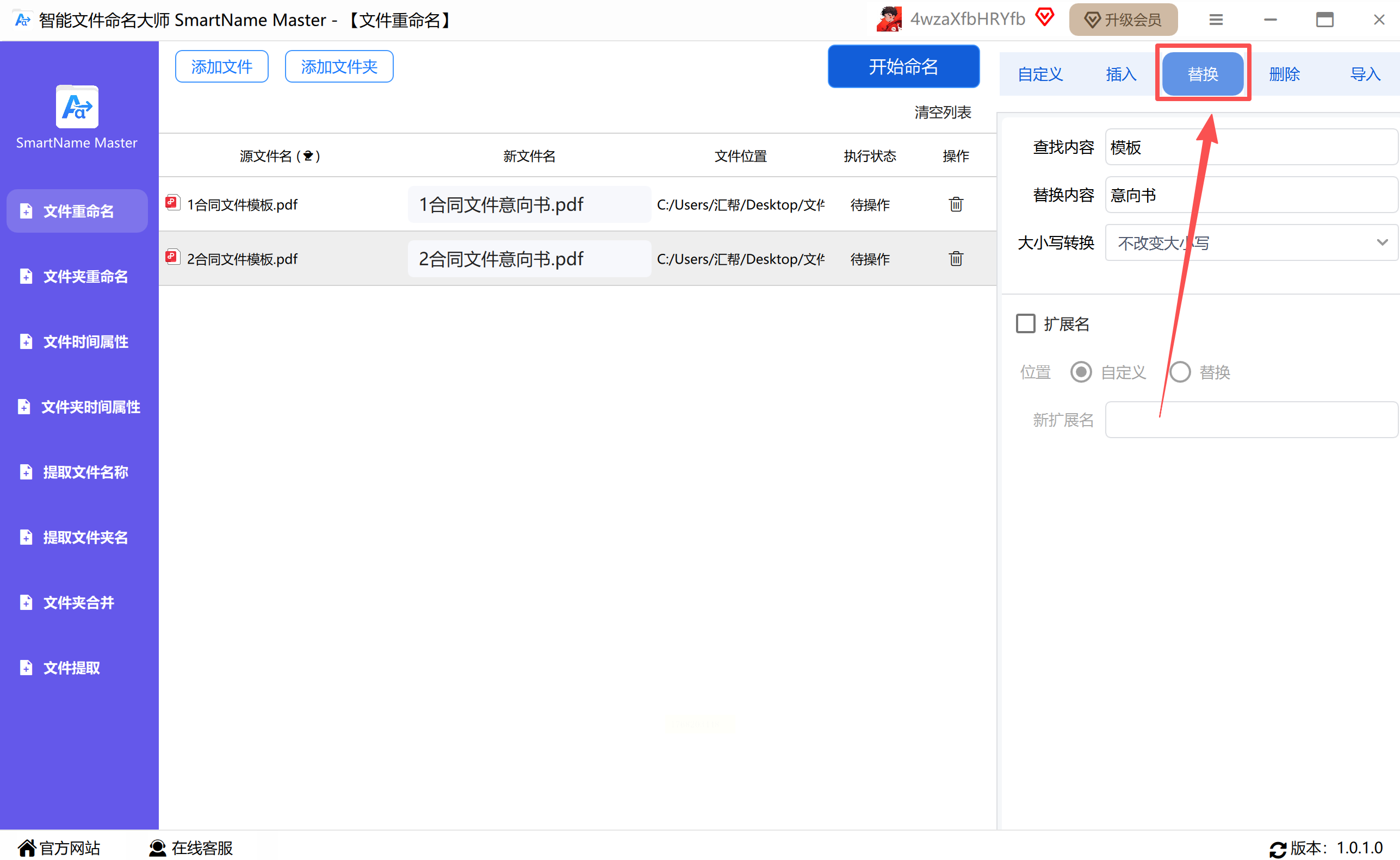The image size is (1400, 860).
Task: Click the hamburger menu icon in title bar
Action: tap(1216, 20)
